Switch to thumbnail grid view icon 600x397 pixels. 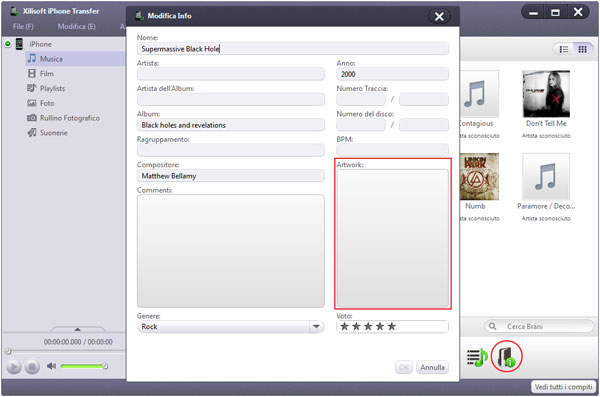(x=582, y=49)
